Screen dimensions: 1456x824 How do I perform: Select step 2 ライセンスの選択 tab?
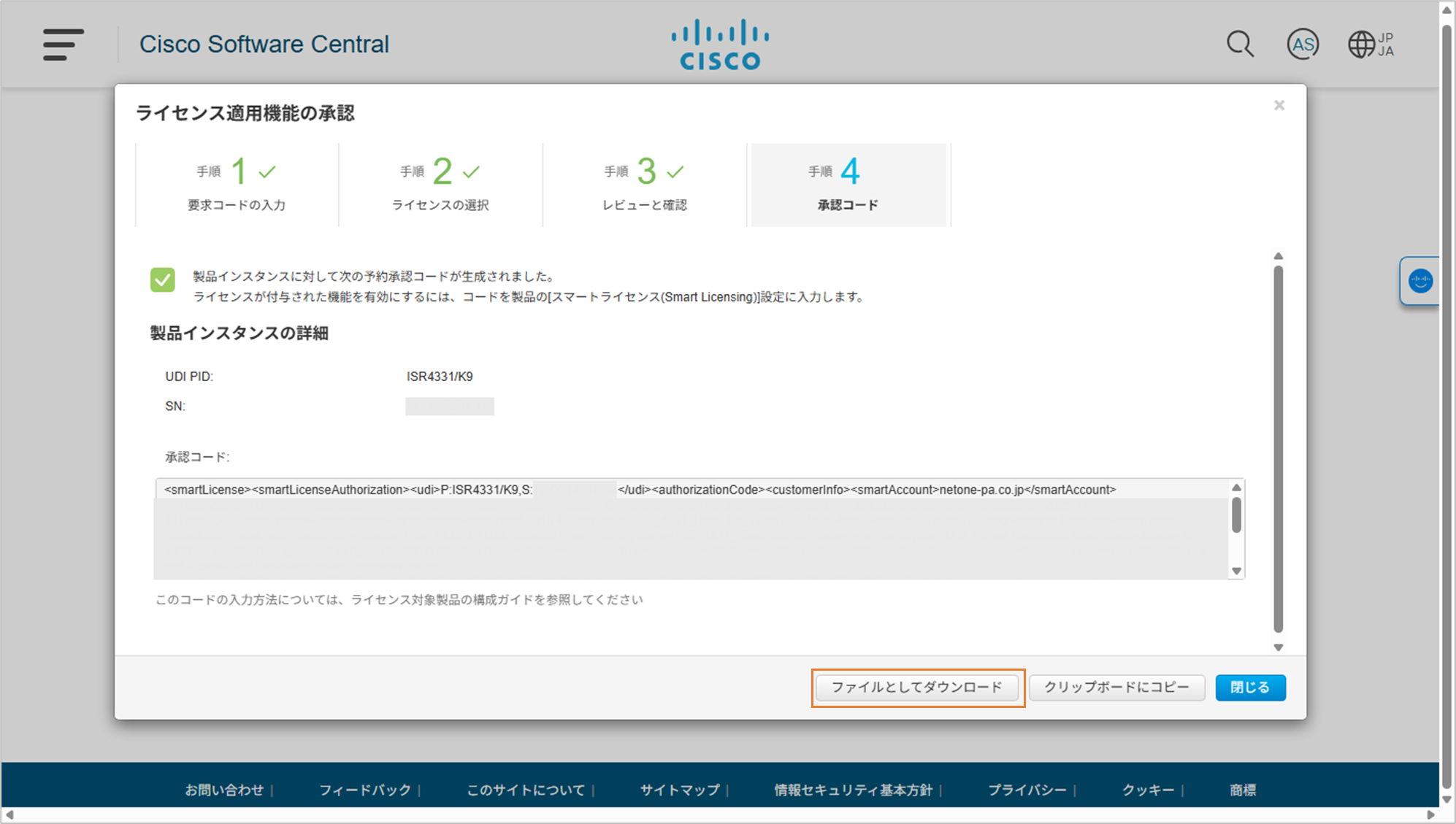coord(440,185)
